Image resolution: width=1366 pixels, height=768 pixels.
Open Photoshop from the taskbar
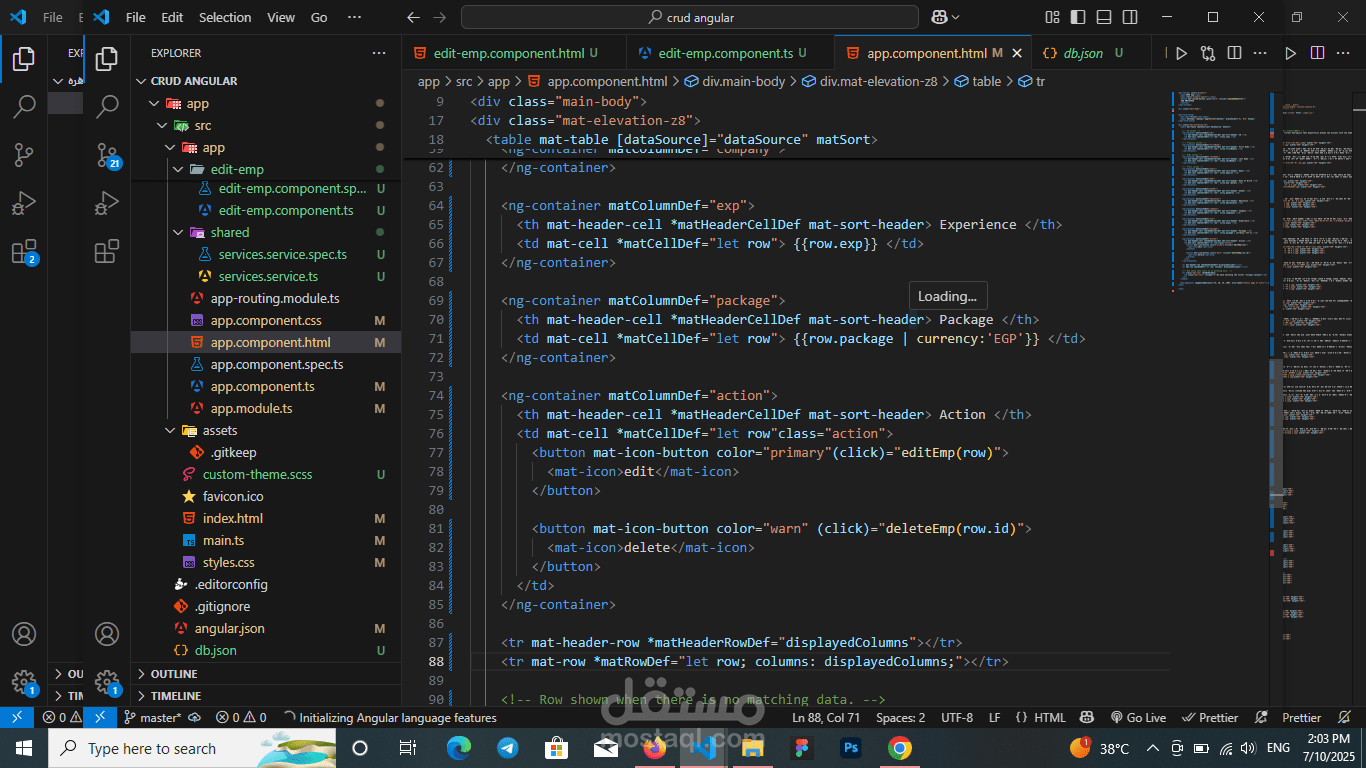coord(851,748)
